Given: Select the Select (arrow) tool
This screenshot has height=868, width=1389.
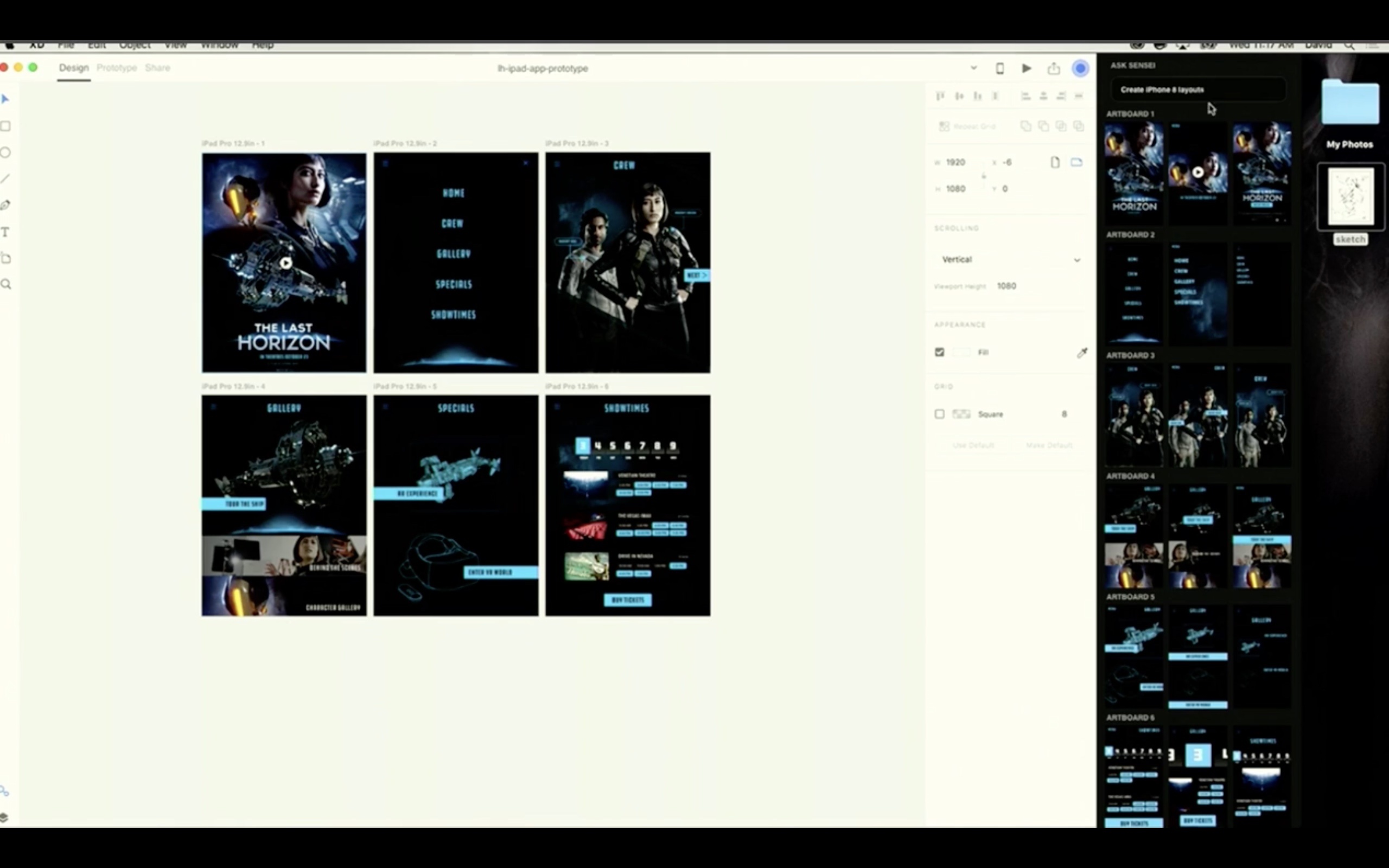Looking at the screenshot, I should (x=5, y=99).
